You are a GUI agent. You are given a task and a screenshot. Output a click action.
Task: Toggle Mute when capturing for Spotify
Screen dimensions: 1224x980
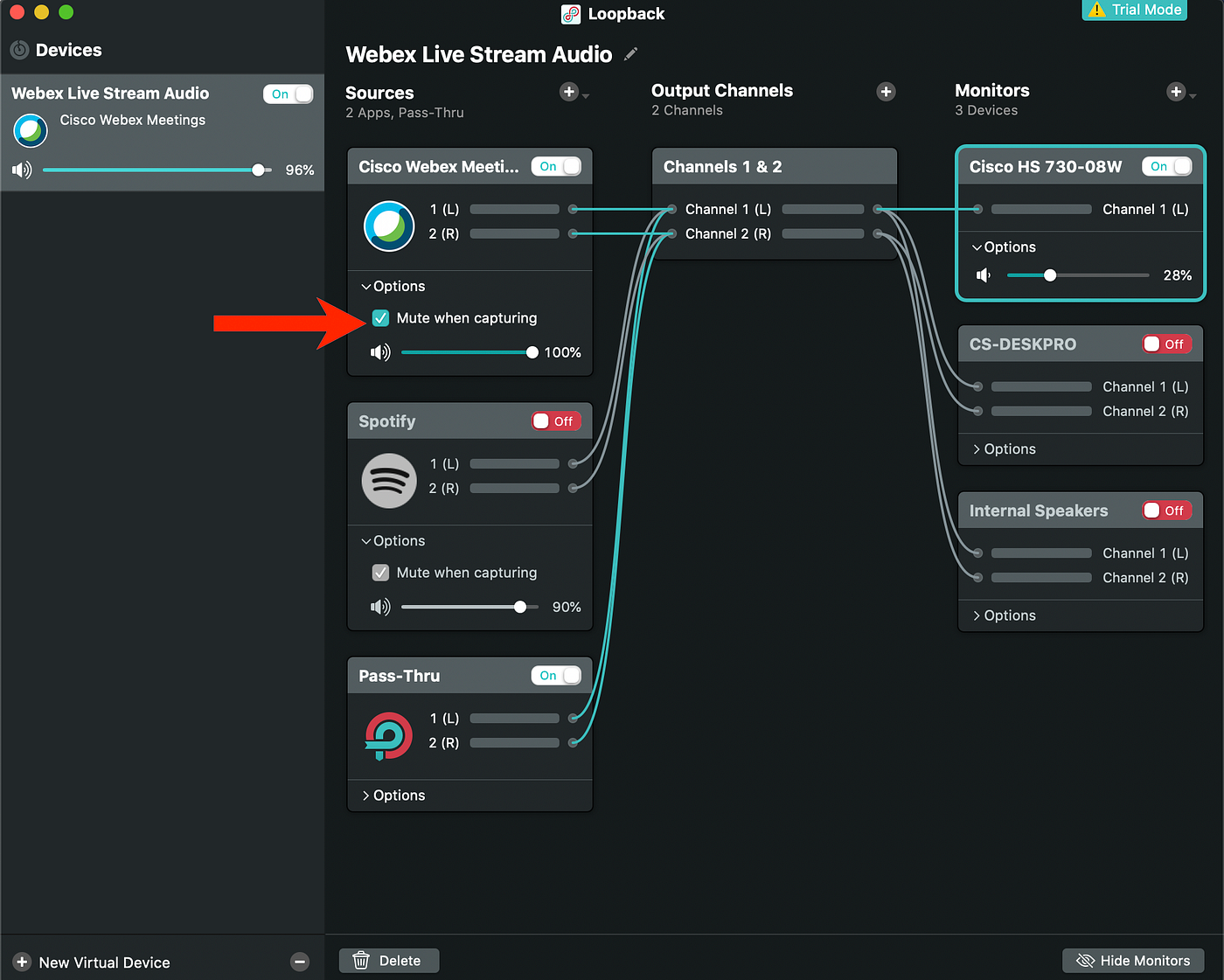point(380,573)
